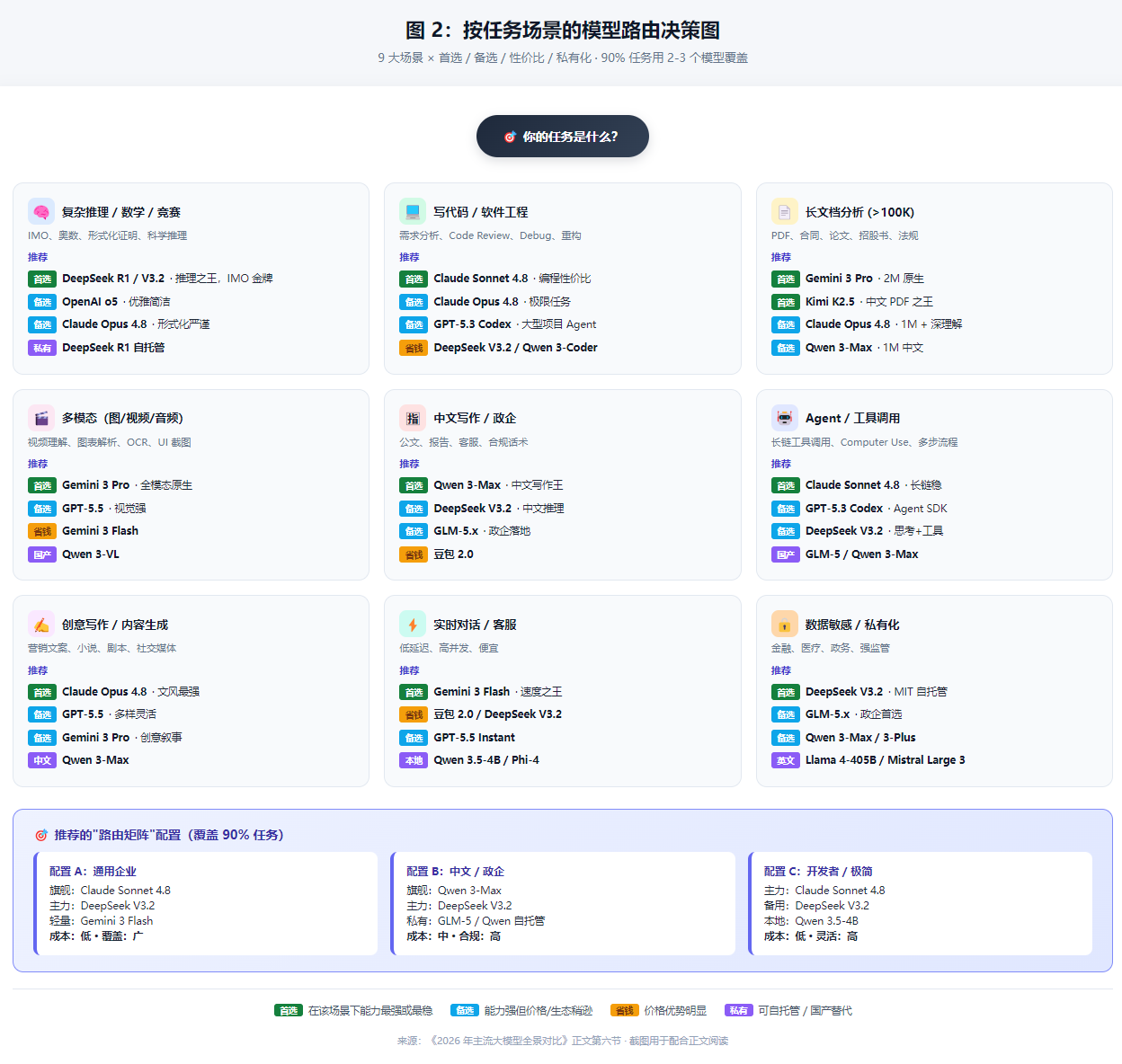Screen dimensions: 1122x1064
Task: Click the title 图 2：按任务场景的模型路由决策图
Action: [x=563, y=30]
